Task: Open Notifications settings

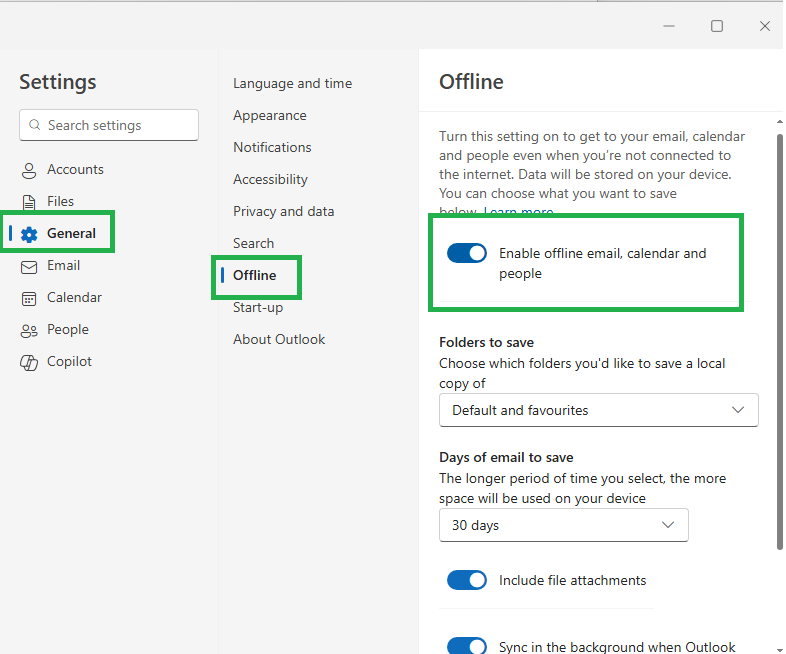Action: [x=272, y=147]
